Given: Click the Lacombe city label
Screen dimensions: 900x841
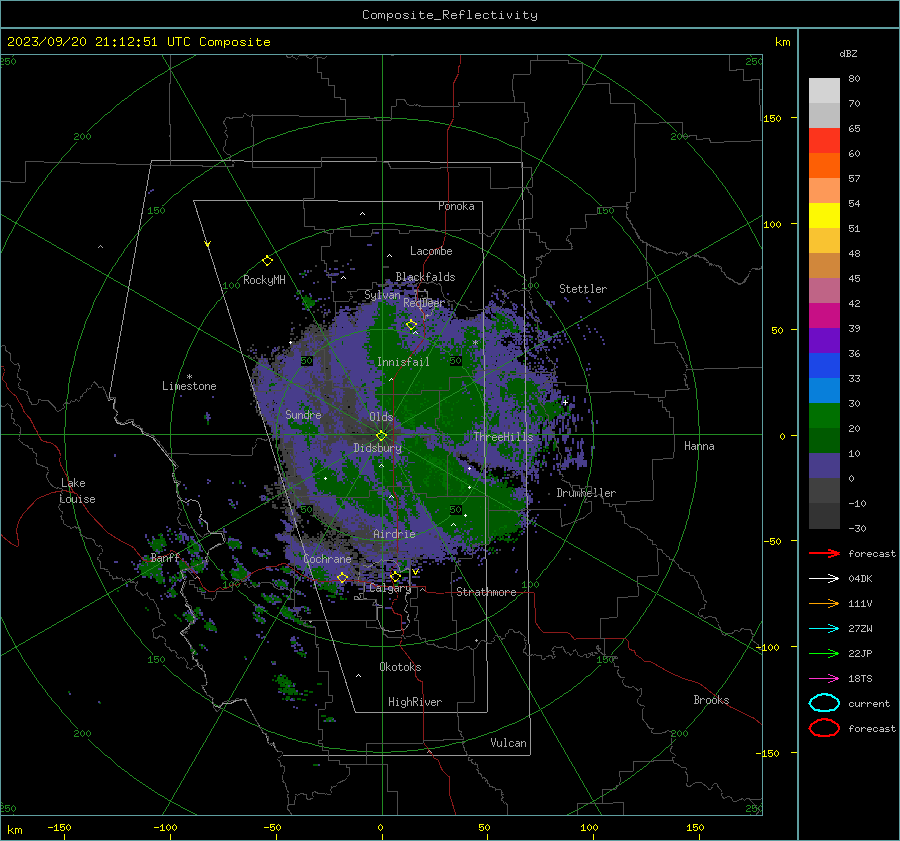Looking at the screenshot, I should [x=431, y=251].
